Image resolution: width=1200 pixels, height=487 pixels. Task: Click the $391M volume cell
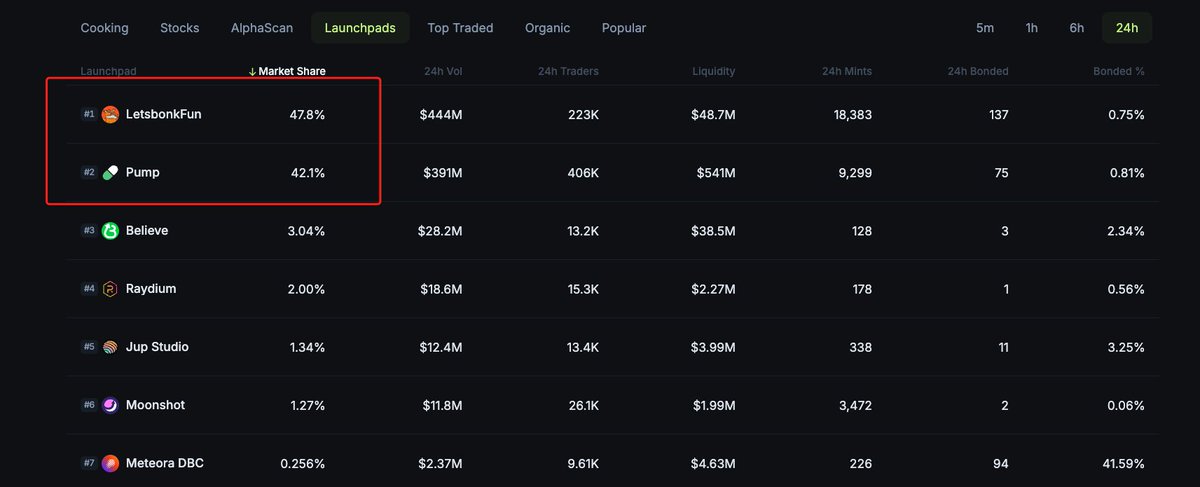(x=442, y=173)
